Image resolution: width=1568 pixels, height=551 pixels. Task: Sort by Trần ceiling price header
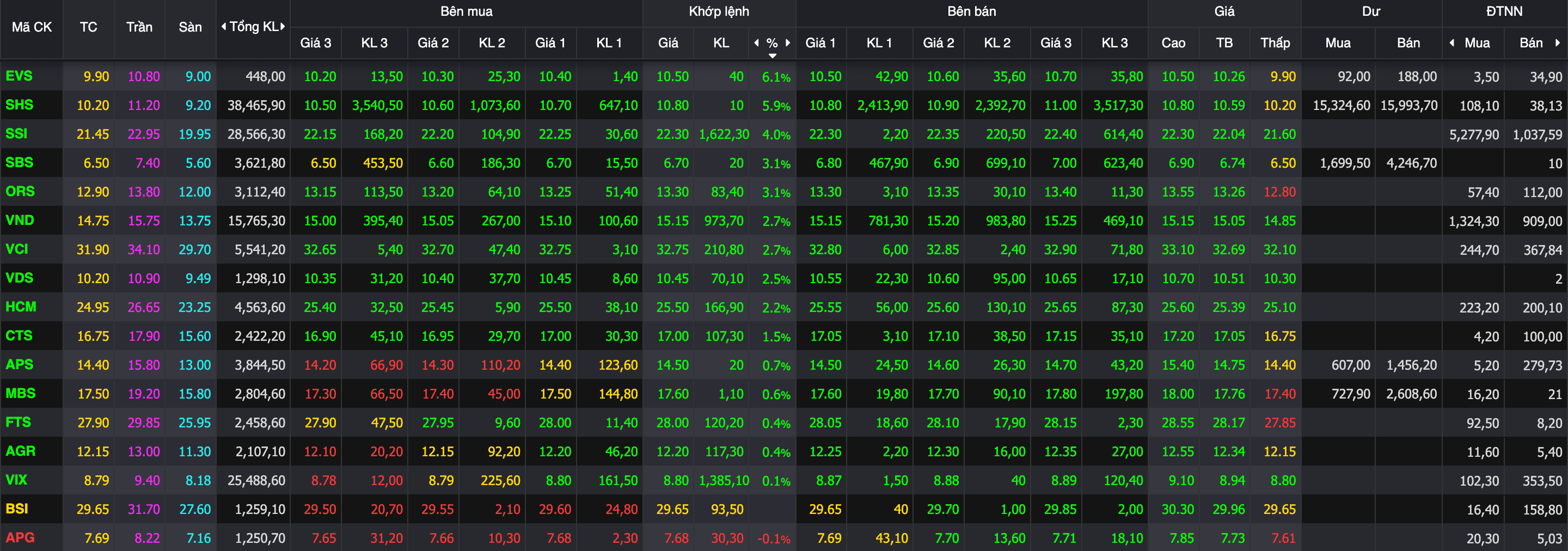(139, 27)
